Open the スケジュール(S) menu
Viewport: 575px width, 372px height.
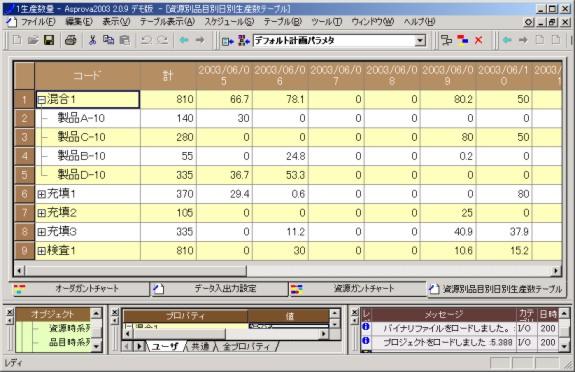point(229,22)
